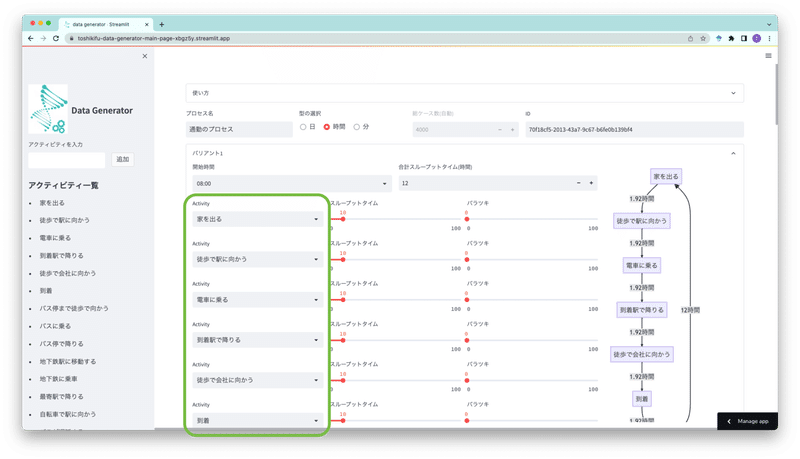Go forward with browser forward arrow
This screenshot has height=459, width=800.
point(43,38)
